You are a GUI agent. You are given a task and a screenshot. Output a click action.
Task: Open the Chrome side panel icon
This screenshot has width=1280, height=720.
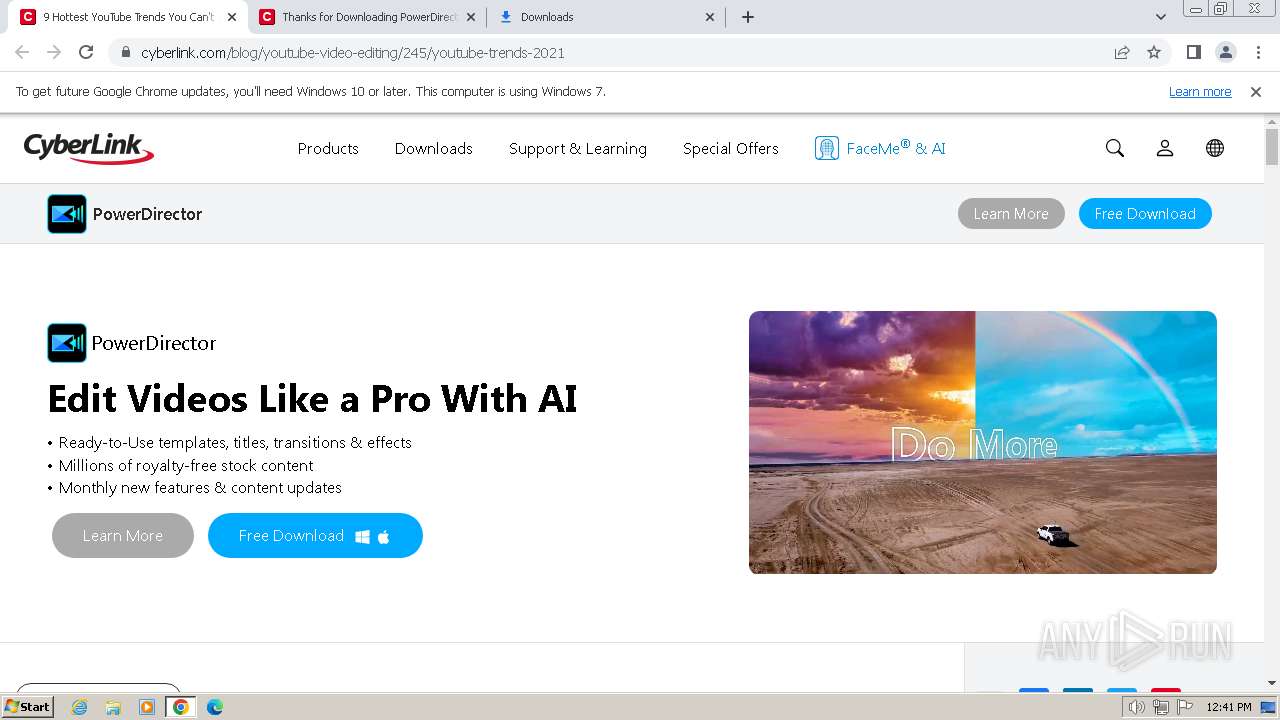pos(1193,52)
